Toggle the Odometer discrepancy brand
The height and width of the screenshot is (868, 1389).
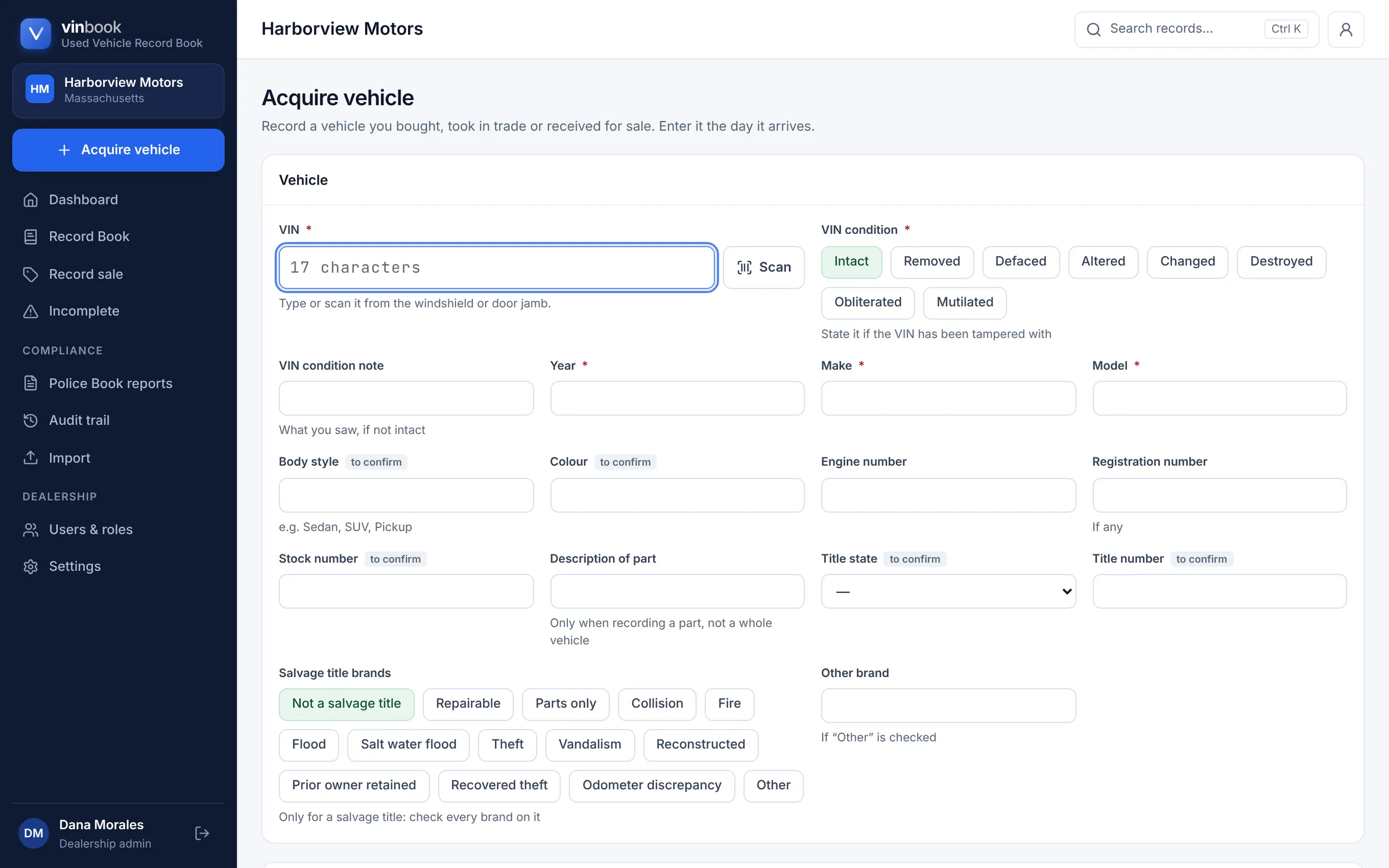[652, 785]
